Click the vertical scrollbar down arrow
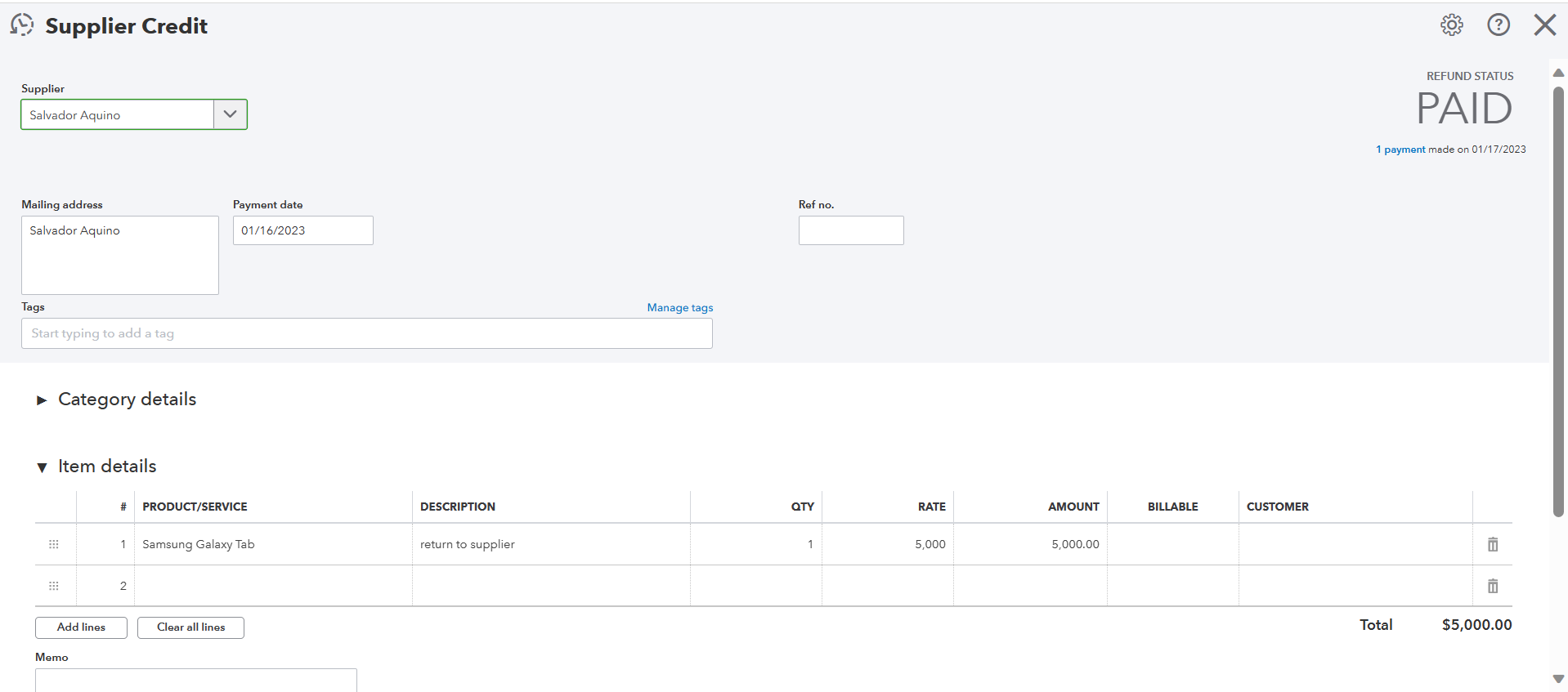 pyautogui.click(x=1558, y=679)
